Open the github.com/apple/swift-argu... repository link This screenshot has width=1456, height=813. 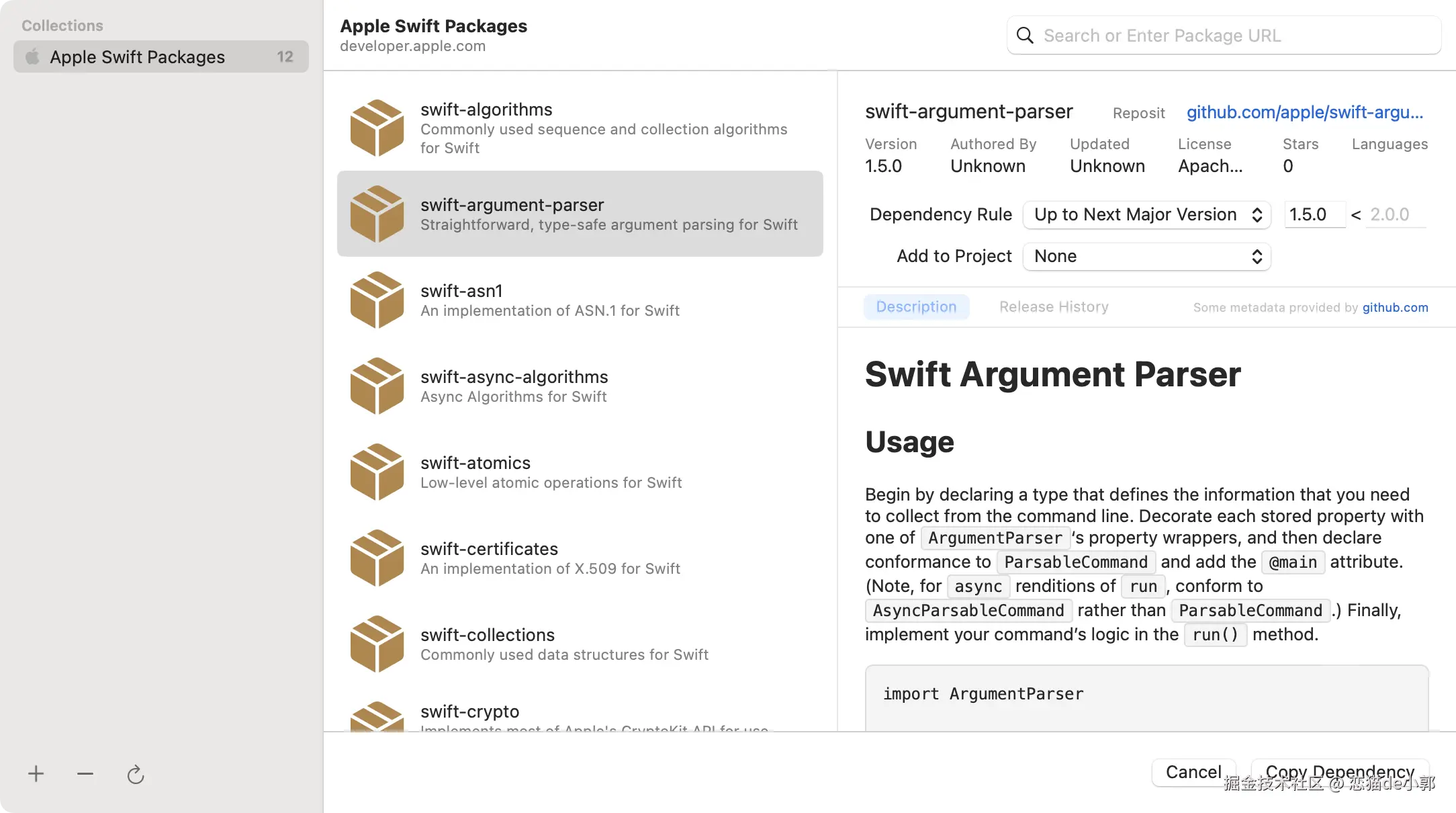tap(1304, 112)
